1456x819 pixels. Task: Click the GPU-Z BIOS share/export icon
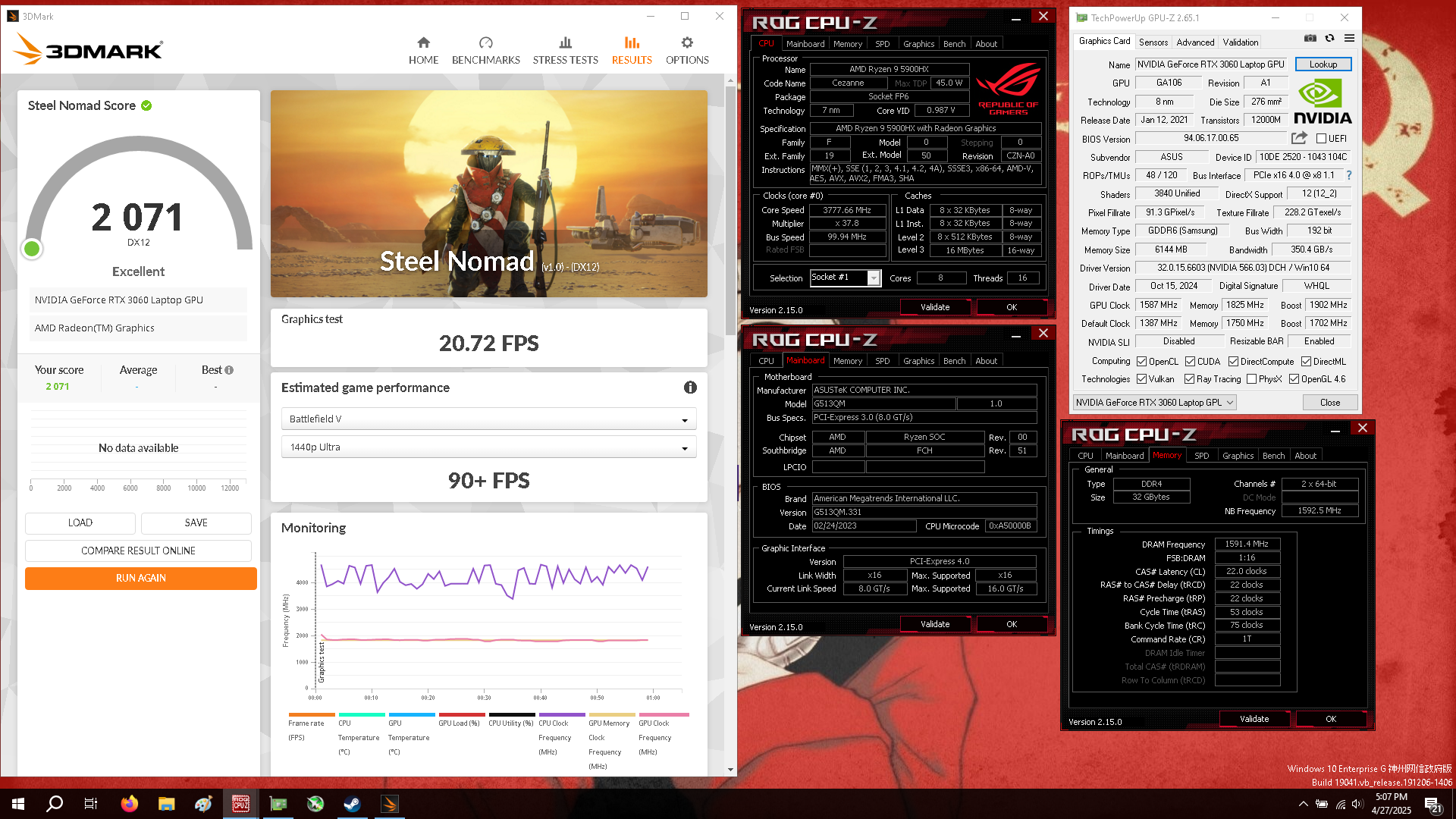pos(1299,138)
